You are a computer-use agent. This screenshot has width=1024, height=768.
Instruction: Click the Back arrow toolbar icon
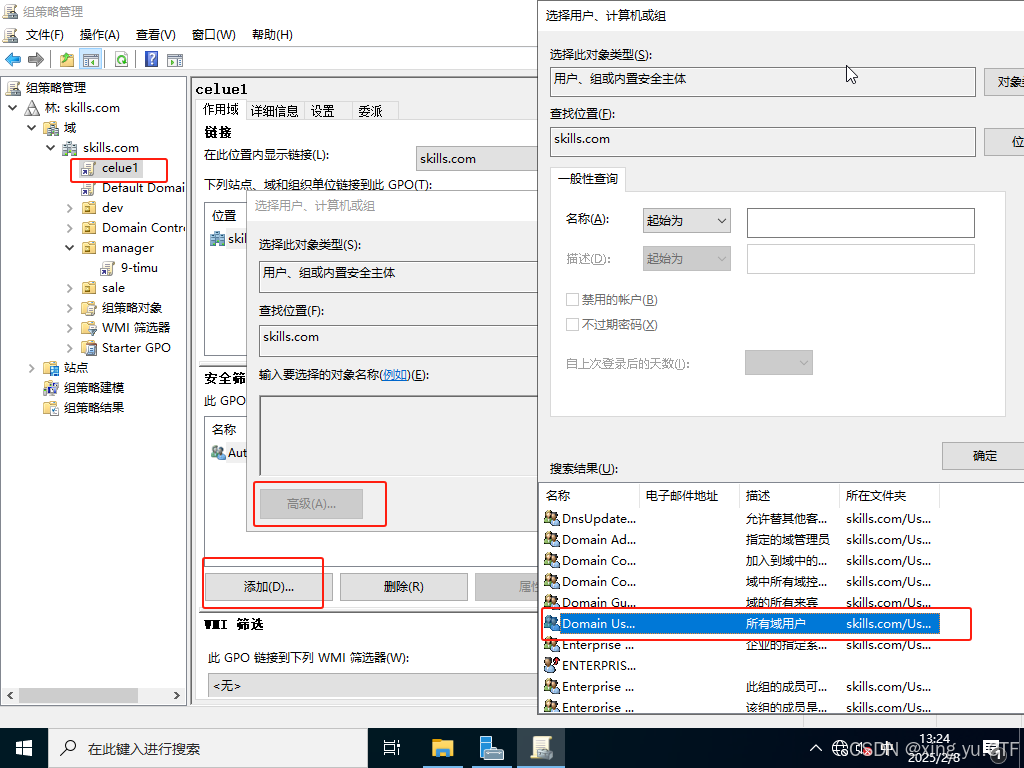click(x=13, y=60)
